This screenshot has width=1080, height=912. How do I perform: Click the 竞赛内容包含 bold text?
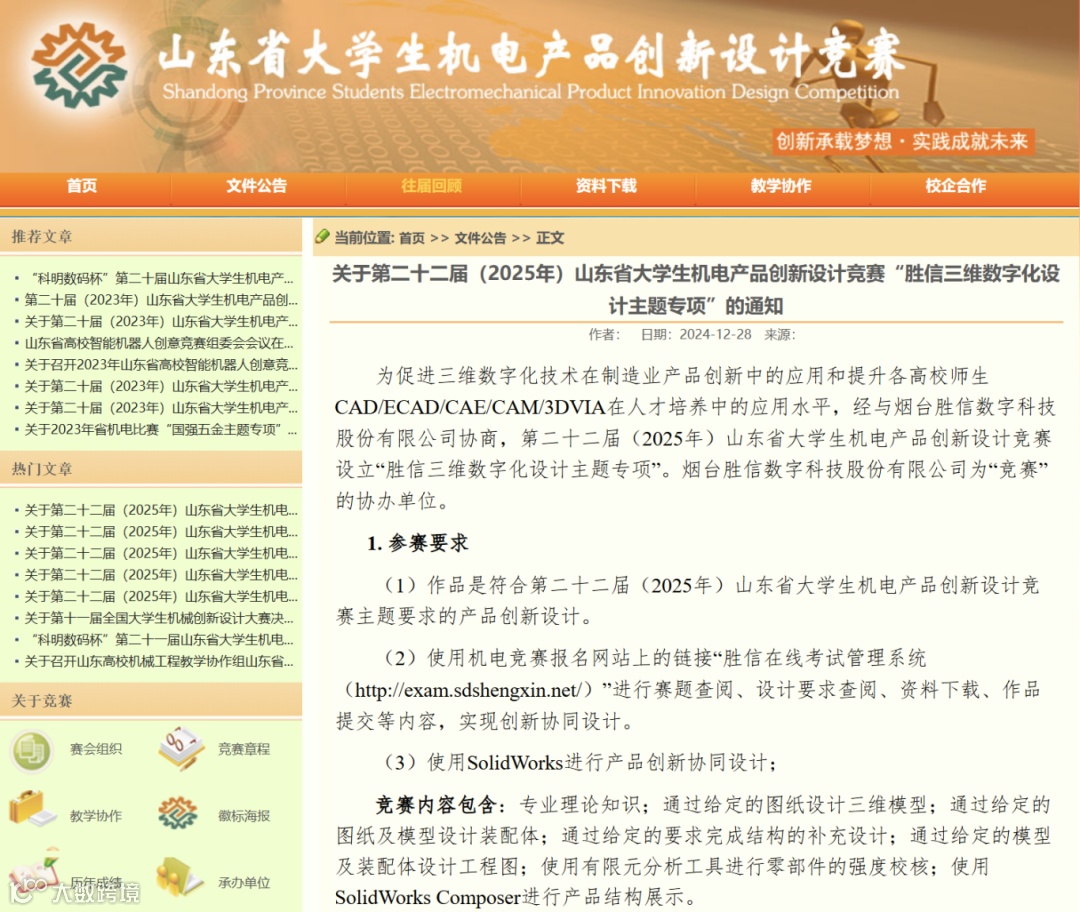436,805
